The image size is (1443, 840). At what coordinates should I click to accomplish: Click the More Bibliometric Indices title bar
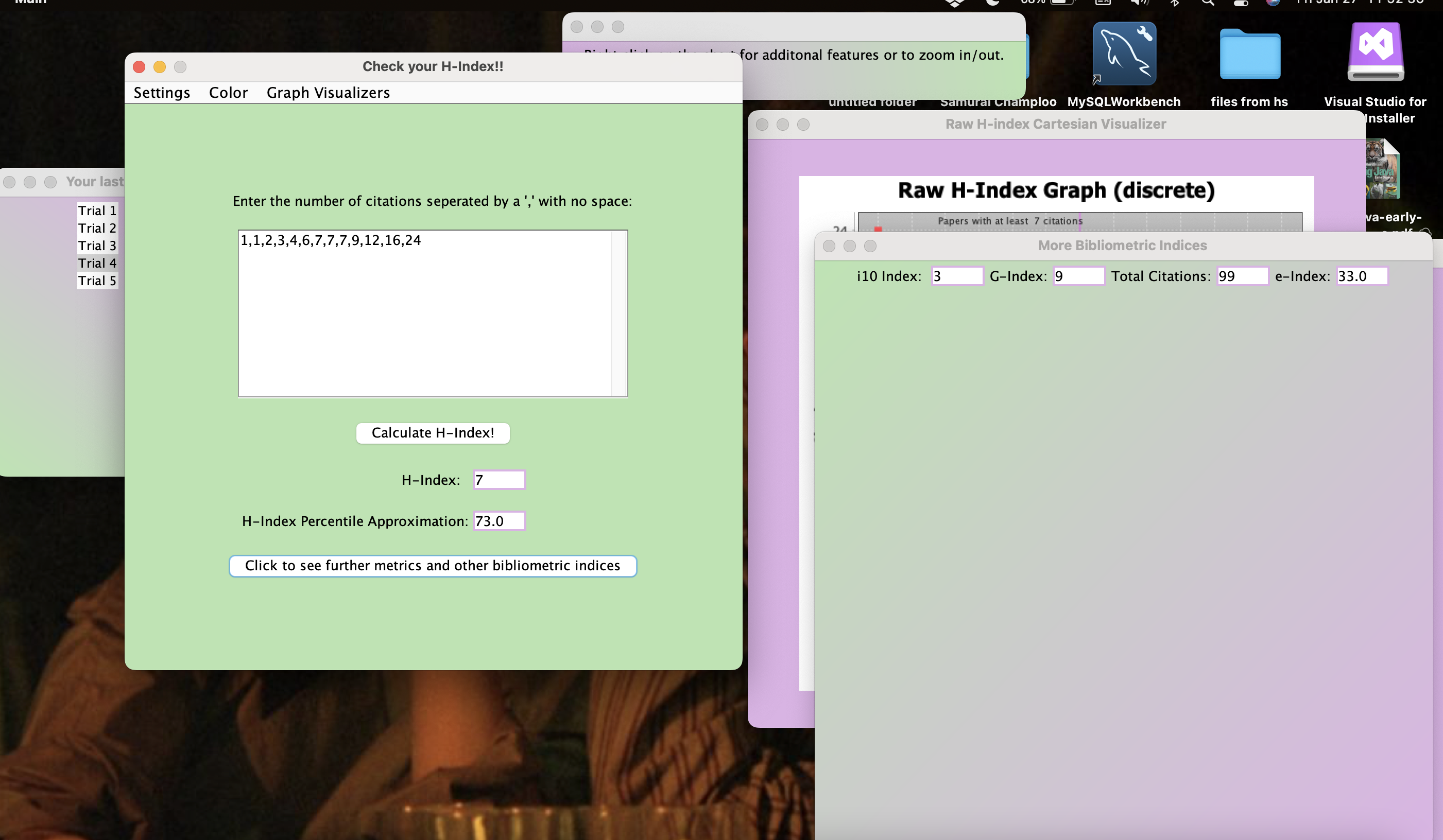[1121, 246]
